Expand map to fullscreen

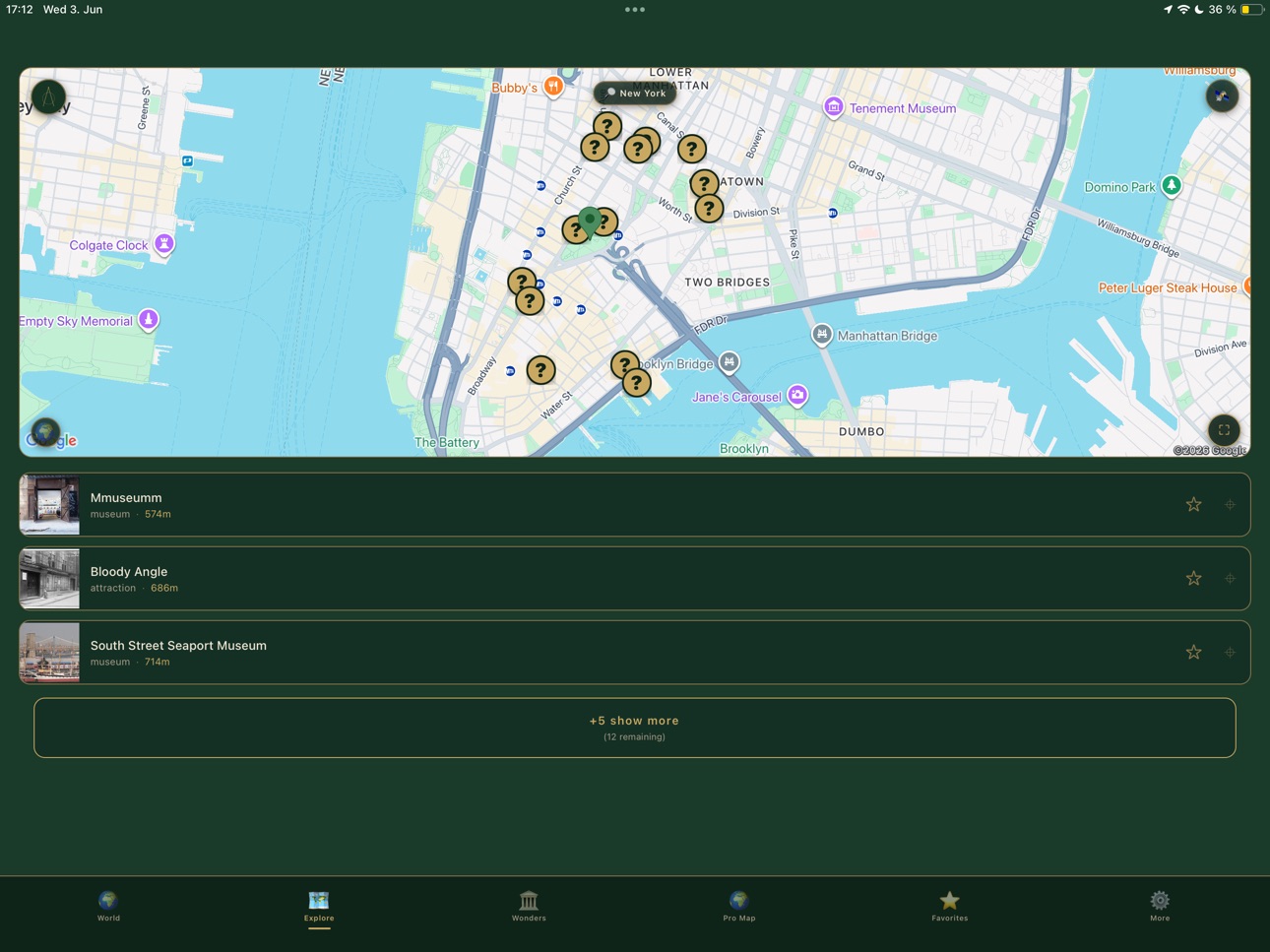pyautogui.click(x=1224, y=430)
